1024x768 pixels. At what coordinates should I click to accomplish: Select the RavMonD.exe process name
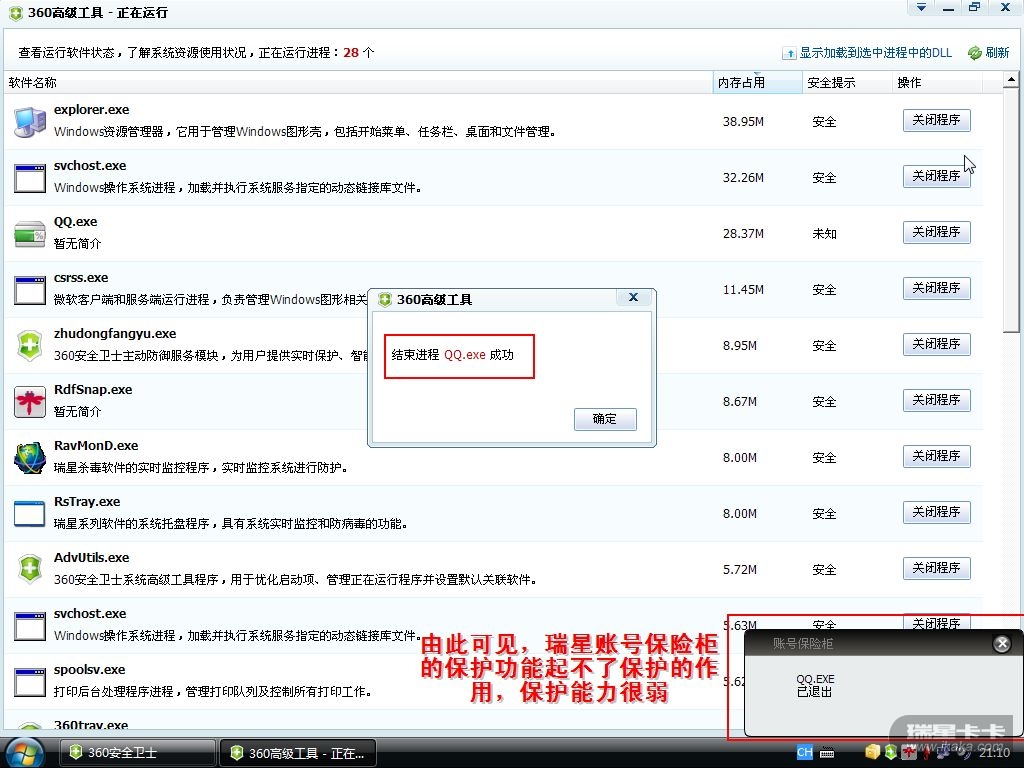[x=96, y=446]
